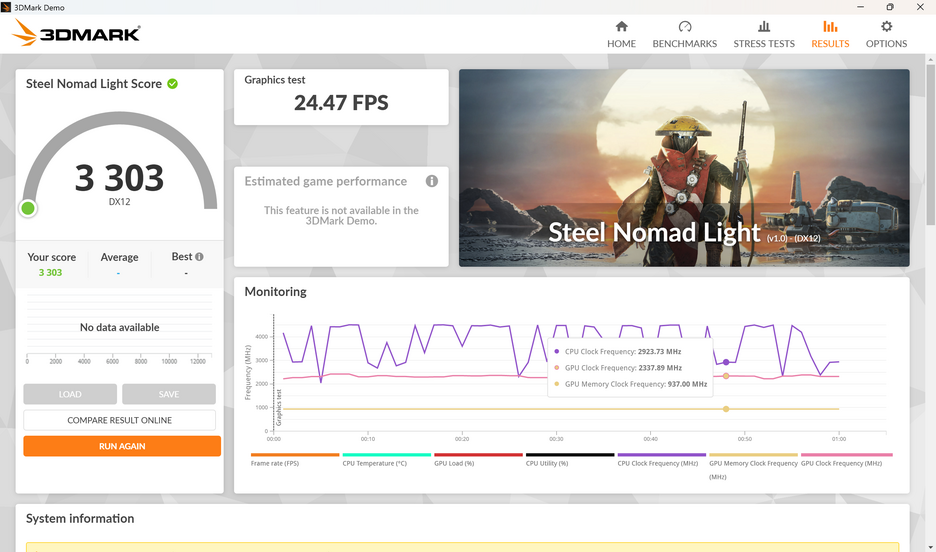
Task: Click the yellow GPU memory clock data point
Action: coord(726,409)
